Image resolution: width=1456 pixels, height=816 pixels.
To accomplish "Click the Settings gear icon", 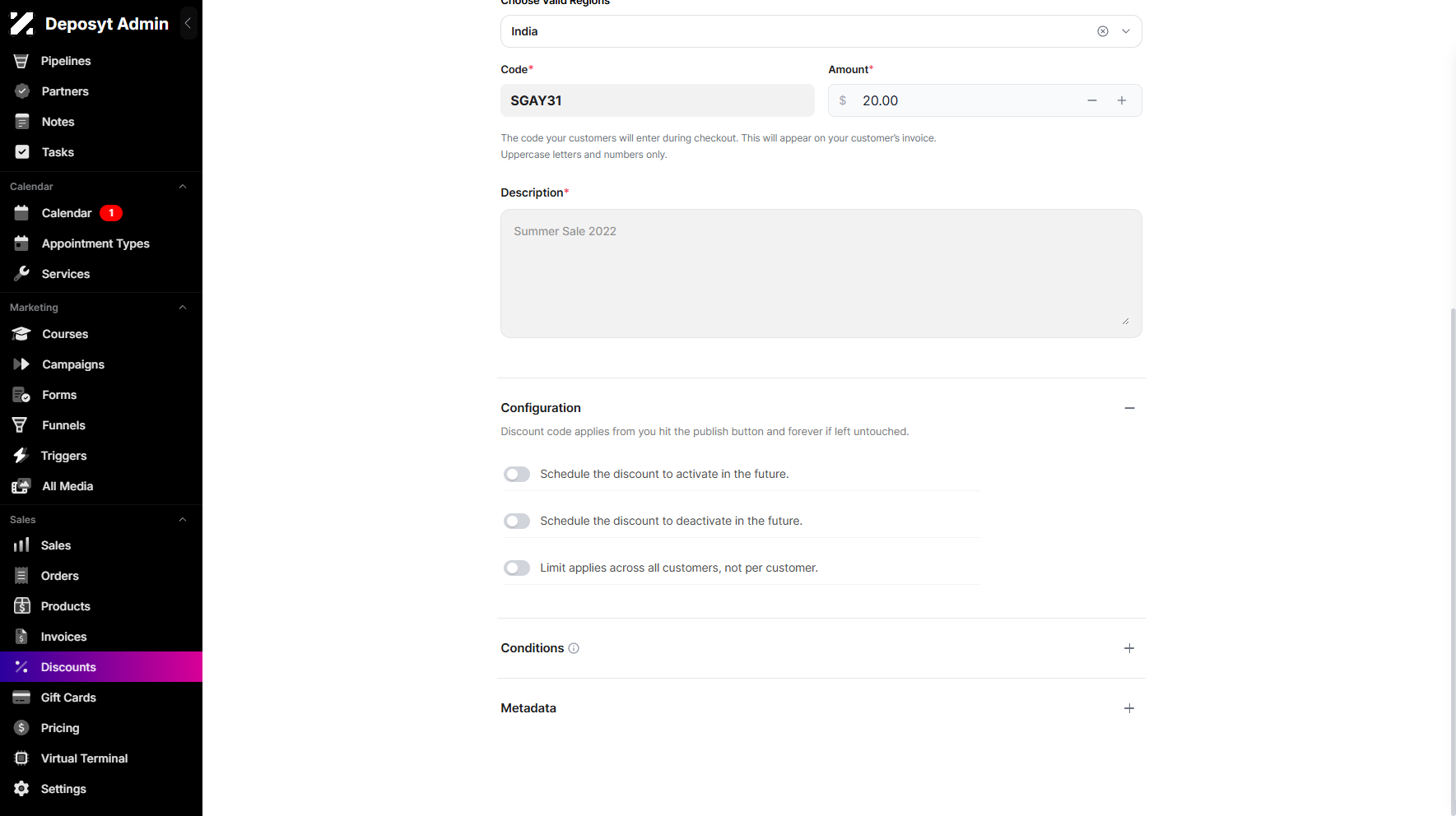I will (x=21, y=789).
